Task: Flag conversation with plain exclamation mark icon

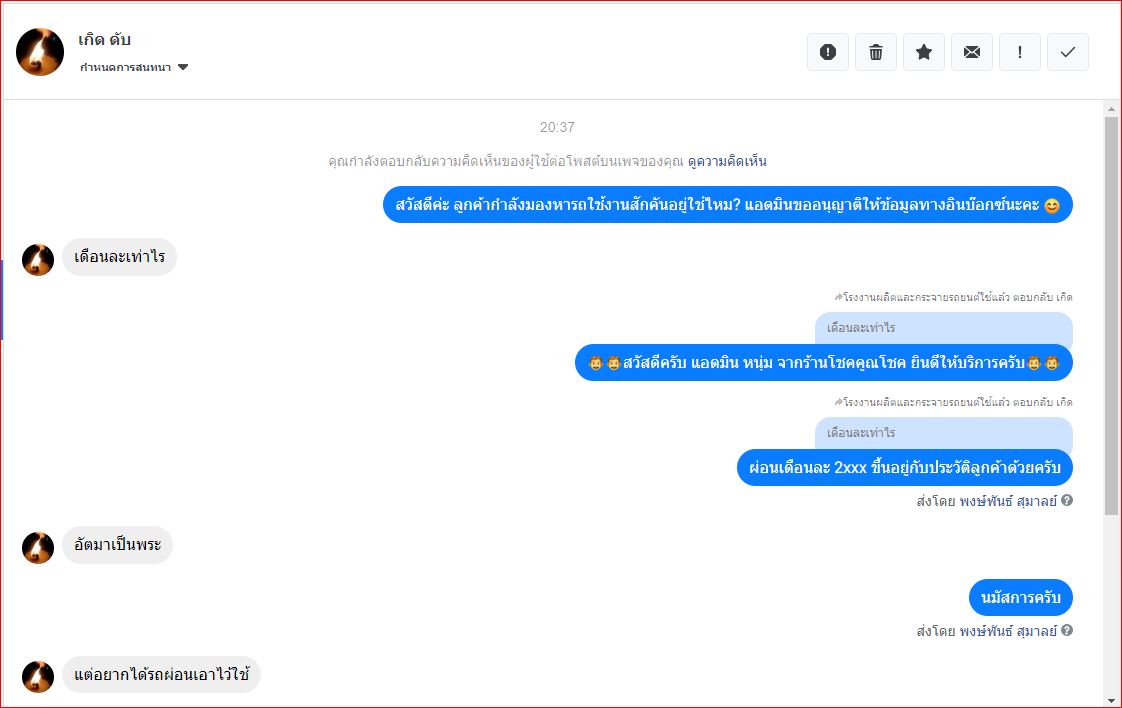Action: pos(1020,52)
